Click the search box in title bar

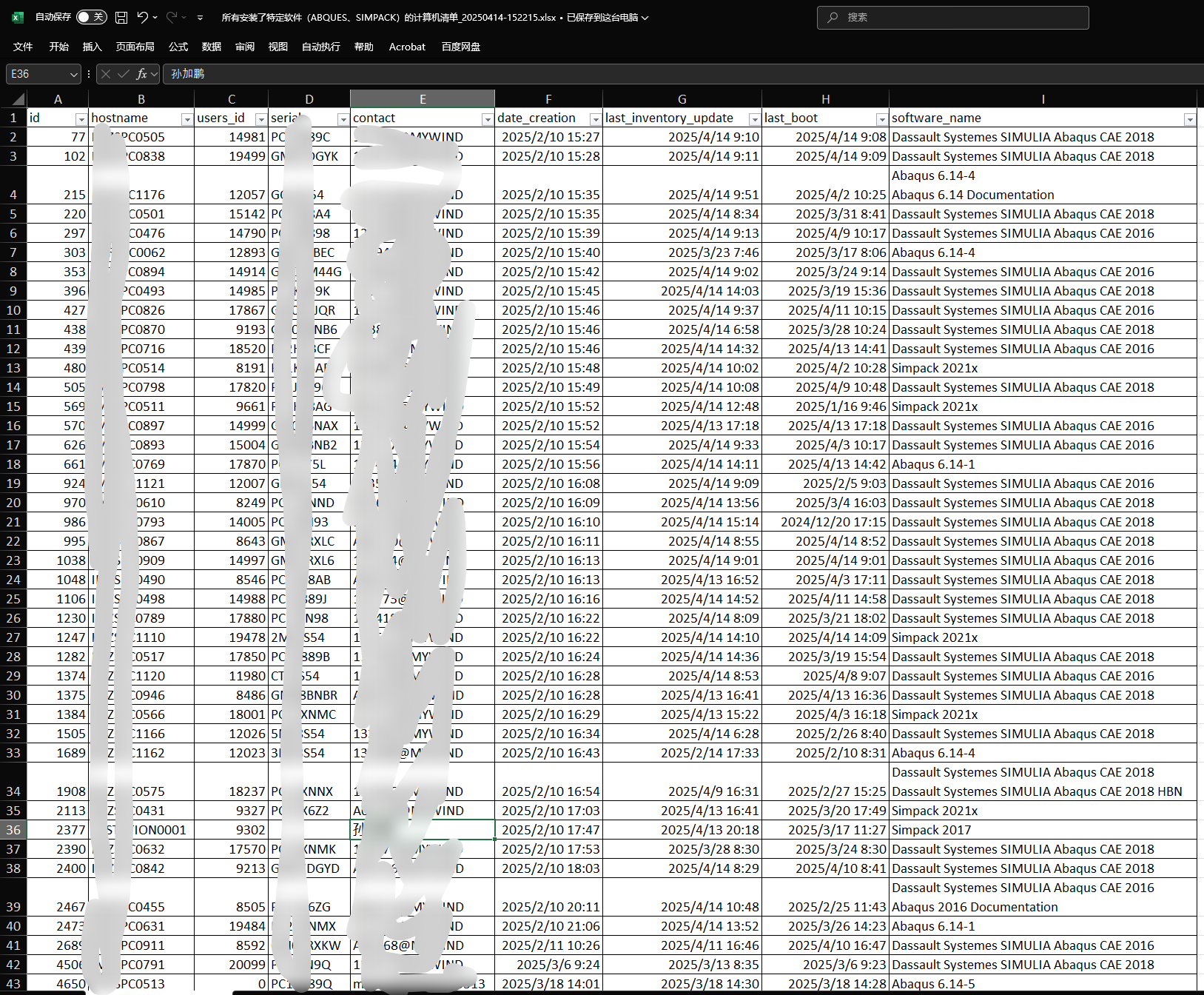point(952,17)
